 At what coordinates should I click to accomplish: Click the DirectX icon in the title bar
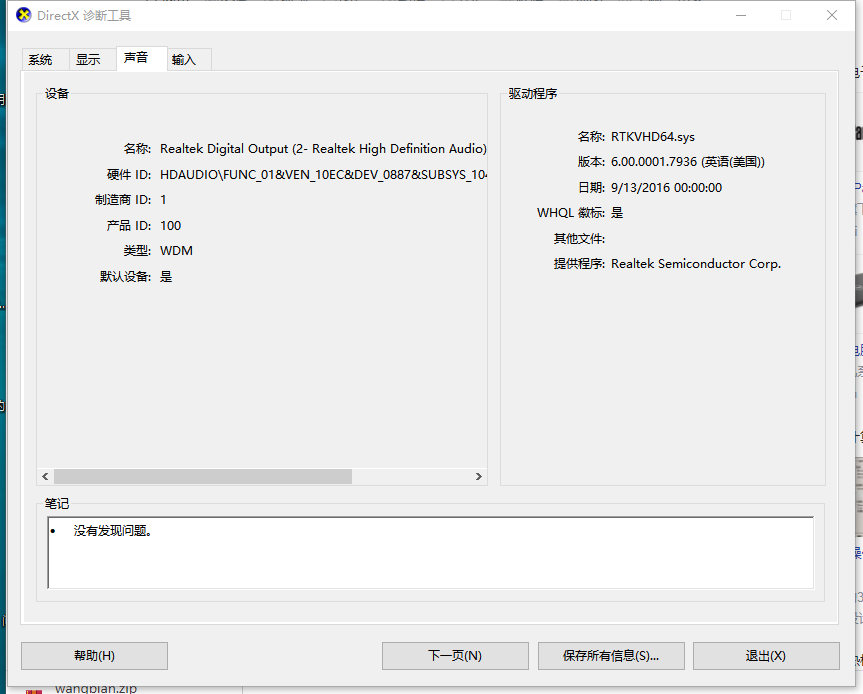click(x=23, y=15)
